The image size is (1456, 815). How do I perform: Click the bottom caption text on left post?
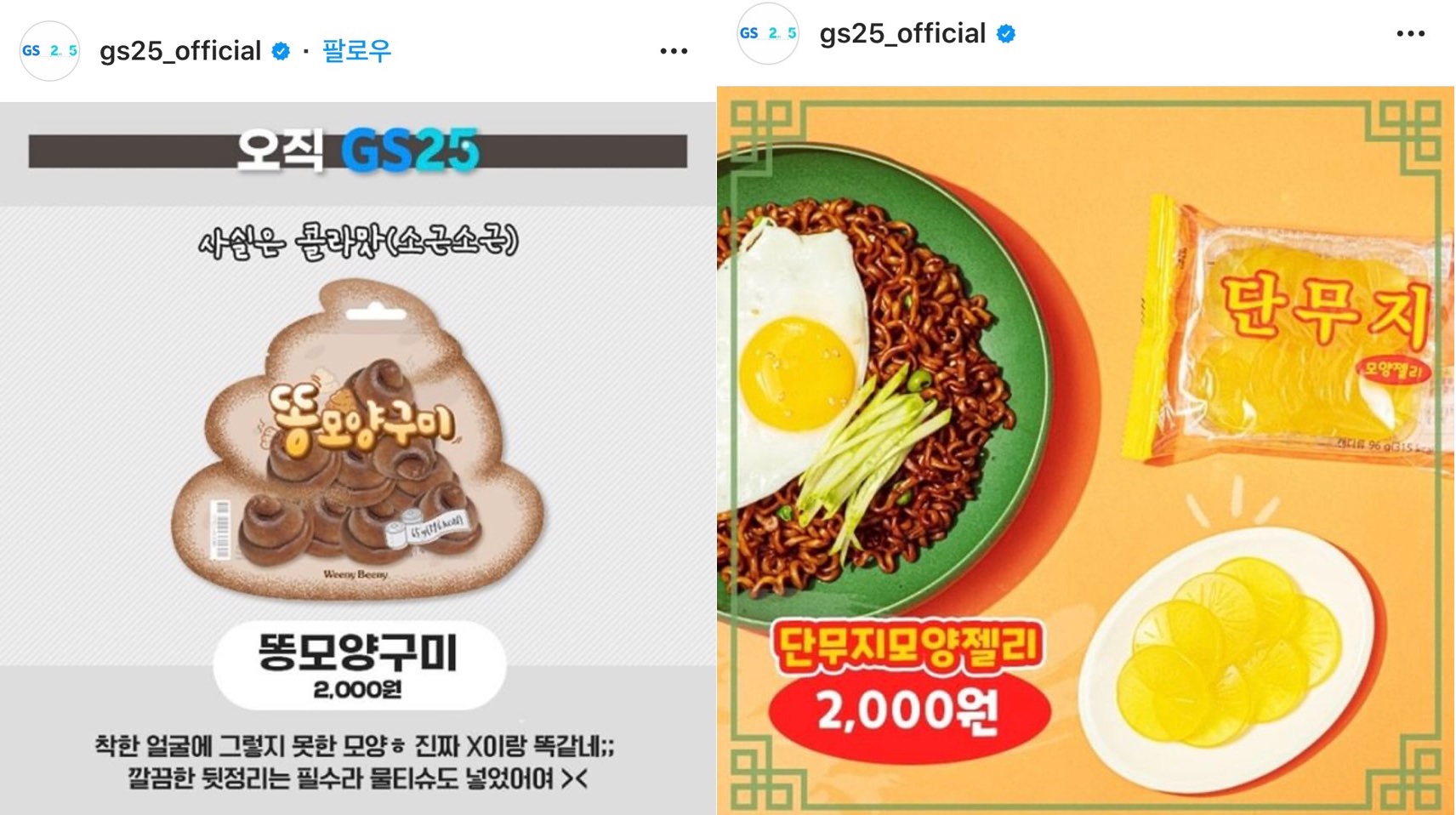[355, 762]
